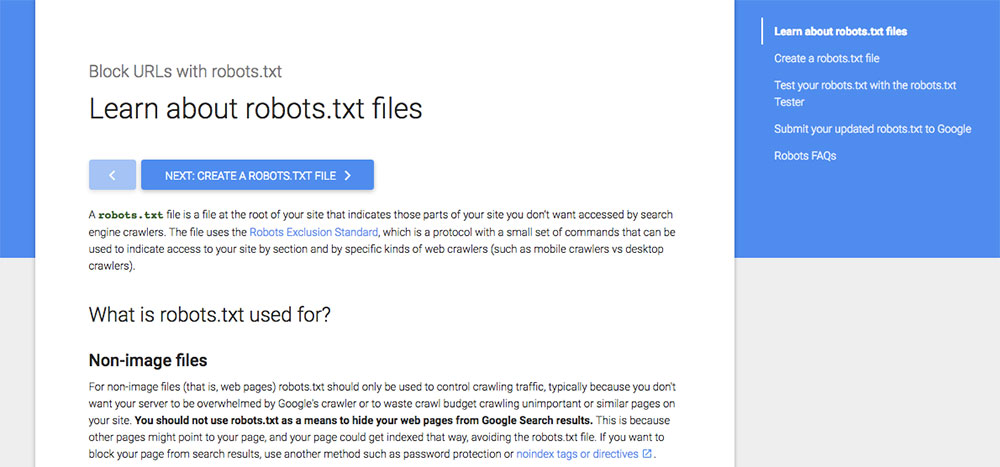
Task: Open the Robots Exclusion Standard link
Action: click(x=314, y=232)
